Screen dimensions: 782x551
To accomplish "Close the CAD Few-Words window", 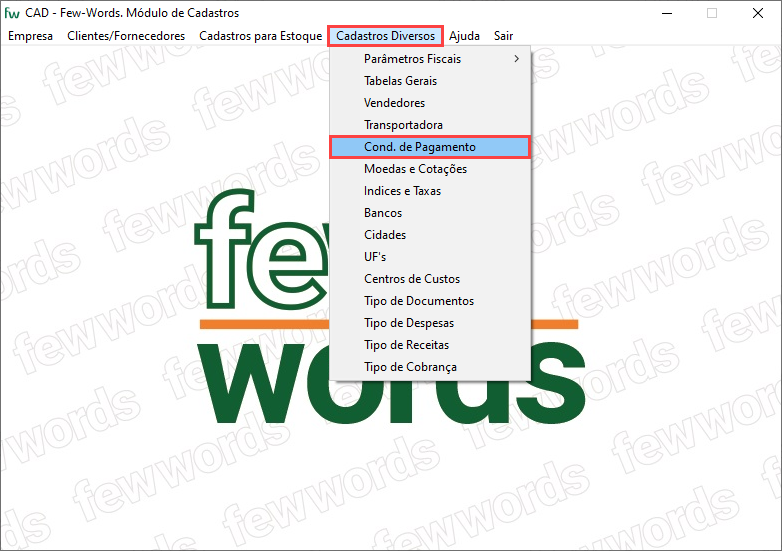I will [758, 13].
